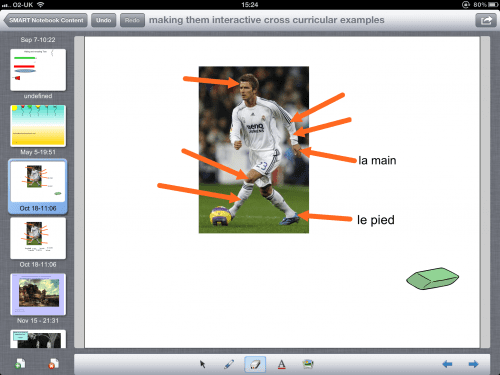Tap the Wi-Fi signal icon
Viewport: 500px width, 375px height.
click(x=41, y=5)
